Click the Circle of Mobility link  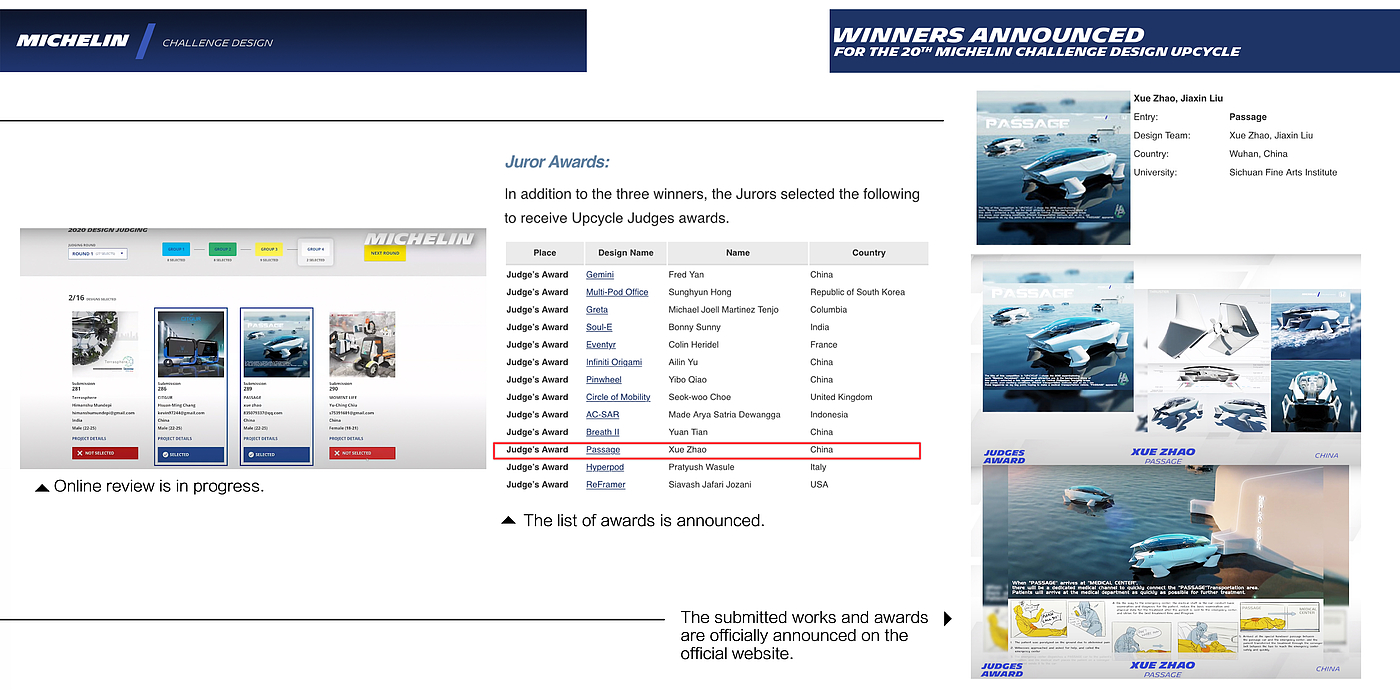(618, 397)
